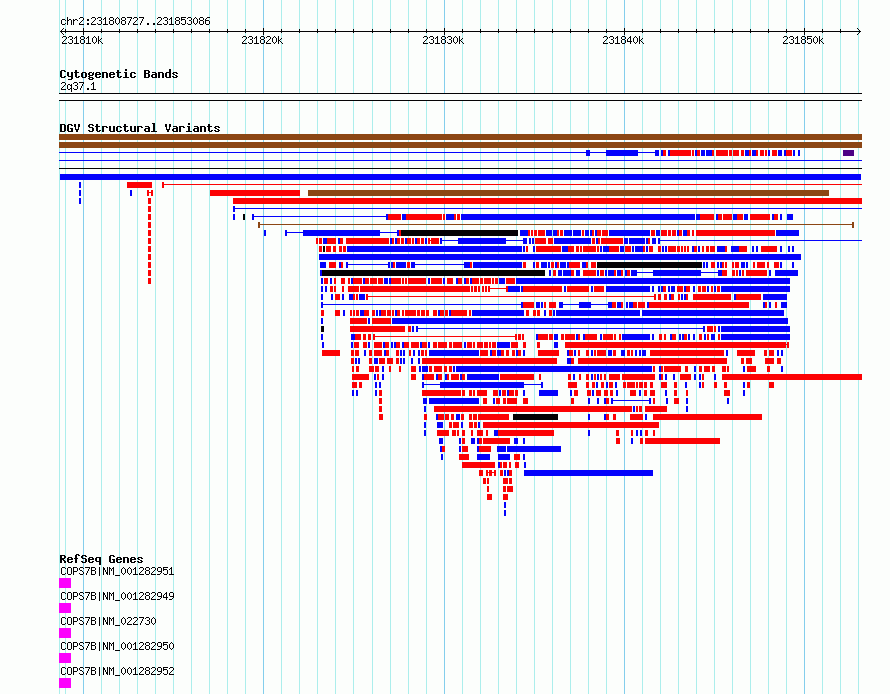
Task: Click magenta exon box under NM_001282951
Action: point(65,583)
